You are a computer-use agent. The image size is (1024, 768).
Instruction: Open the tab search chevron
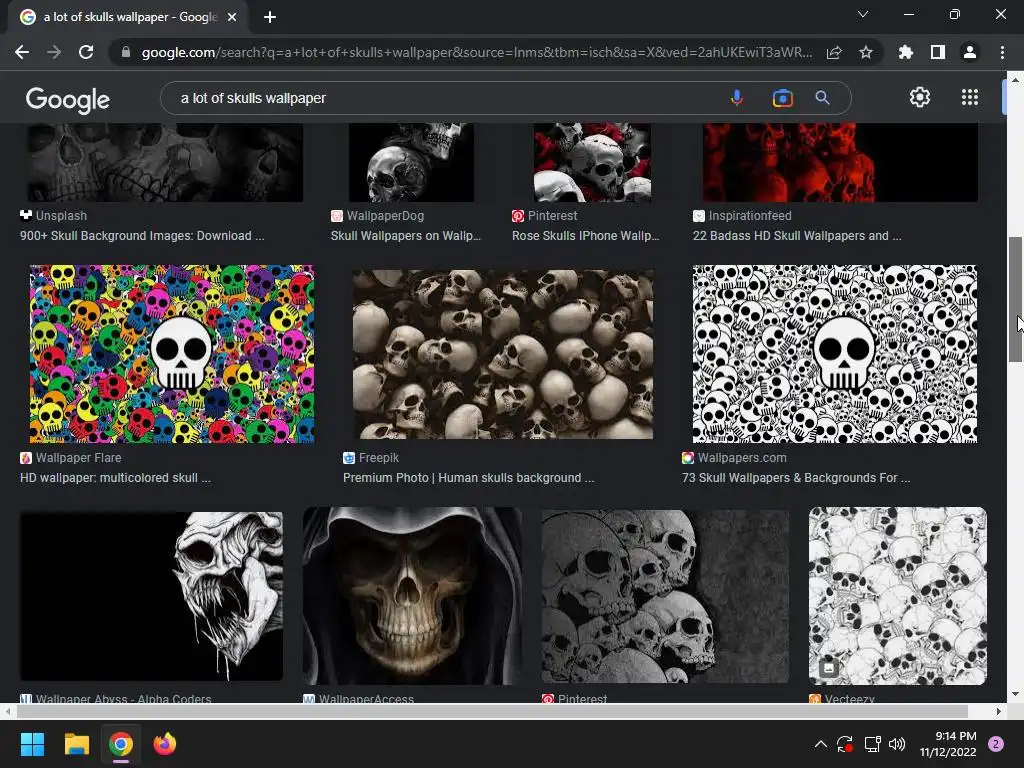coord(863,14)
